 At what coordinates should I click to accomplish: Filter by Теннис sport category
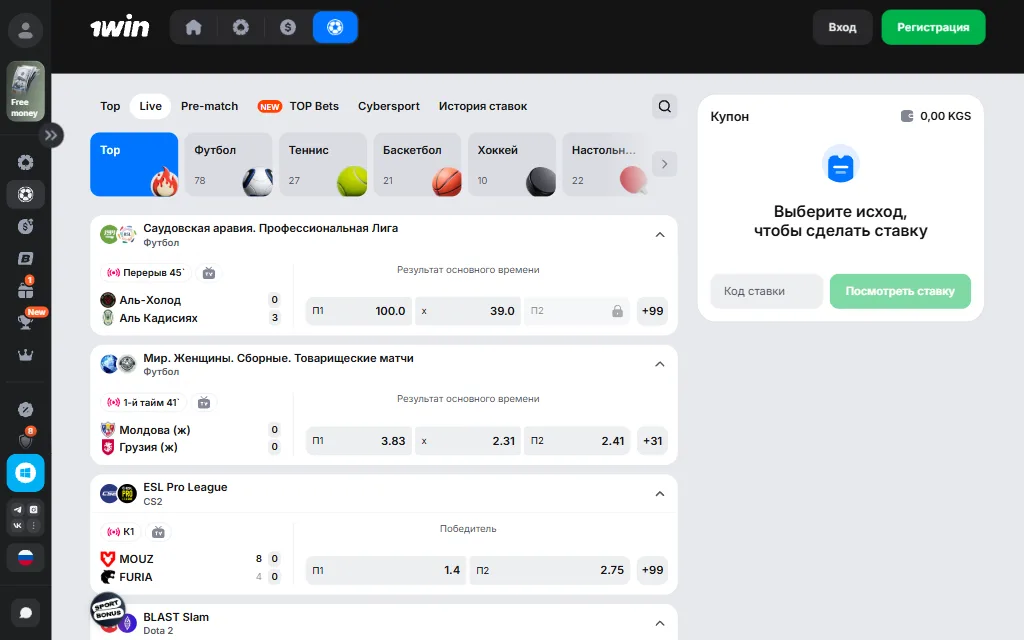tap(323, 165)
